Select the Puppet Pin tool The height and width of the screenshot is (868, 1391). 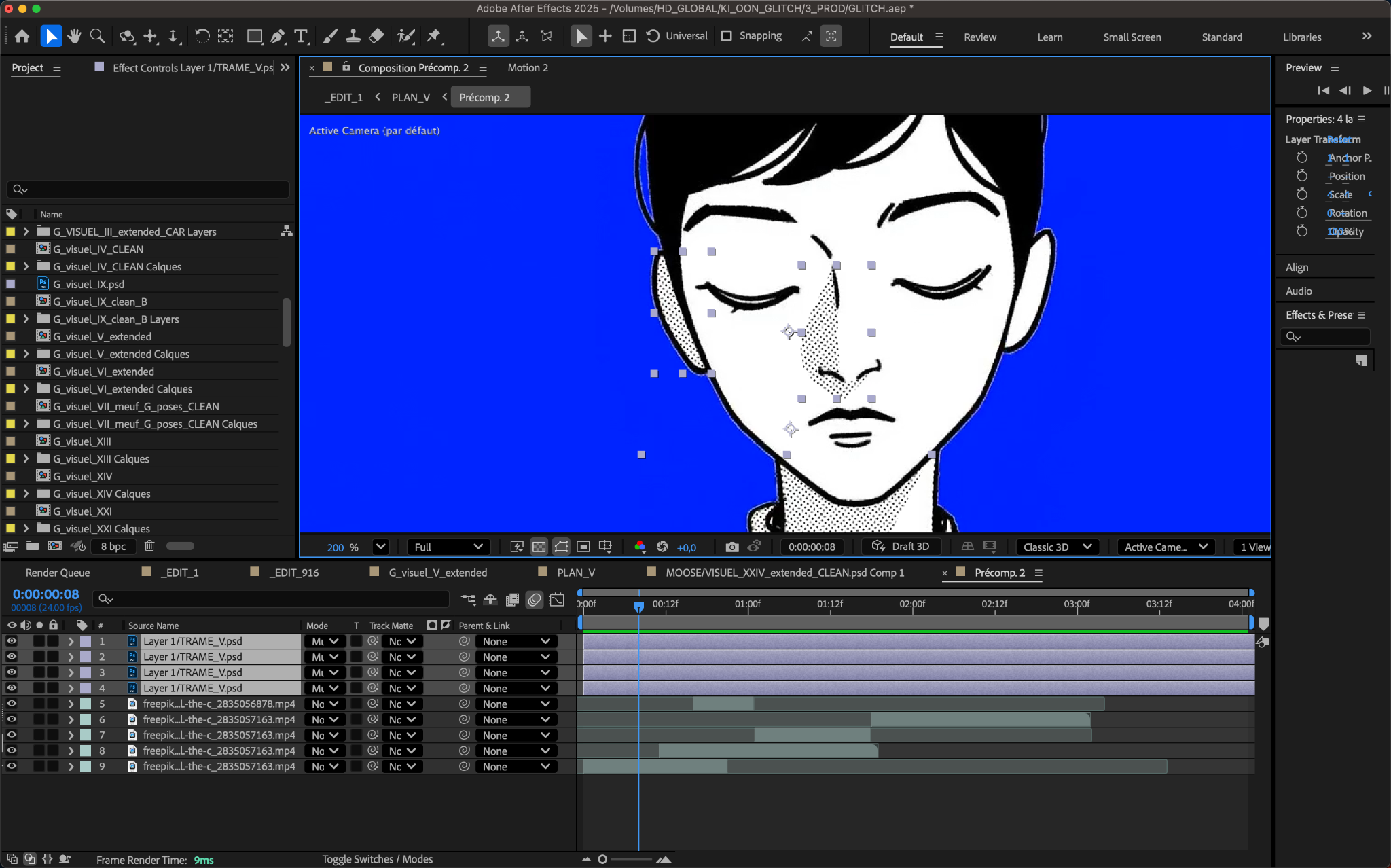click(434, 36)
